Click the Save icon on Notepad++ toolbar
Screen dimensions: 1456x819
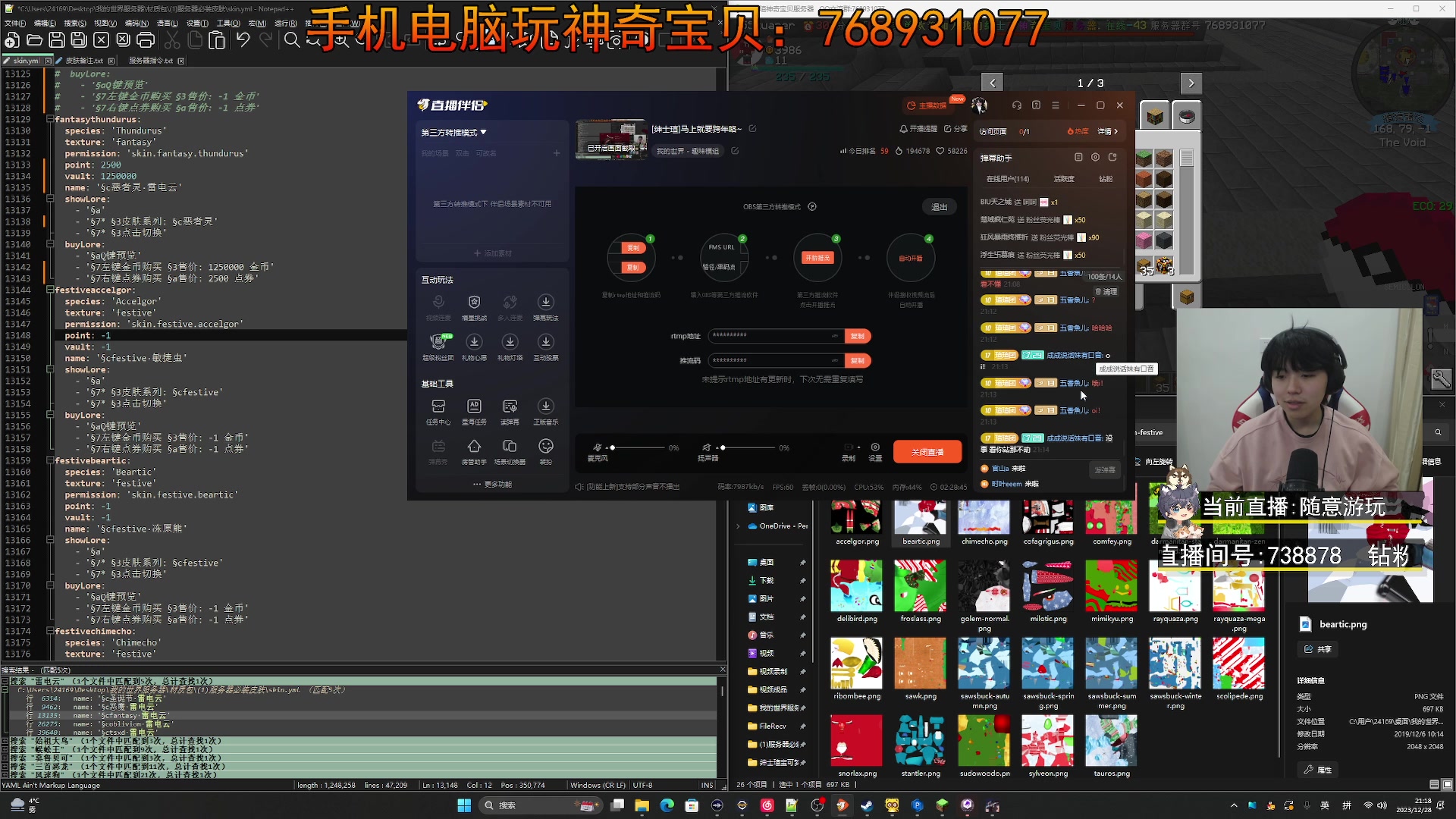point(56,41)
